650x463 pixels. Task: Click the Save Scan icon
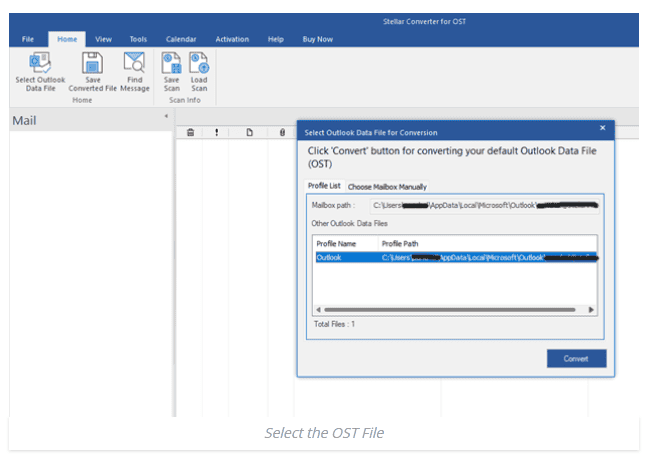click(172, 63)
